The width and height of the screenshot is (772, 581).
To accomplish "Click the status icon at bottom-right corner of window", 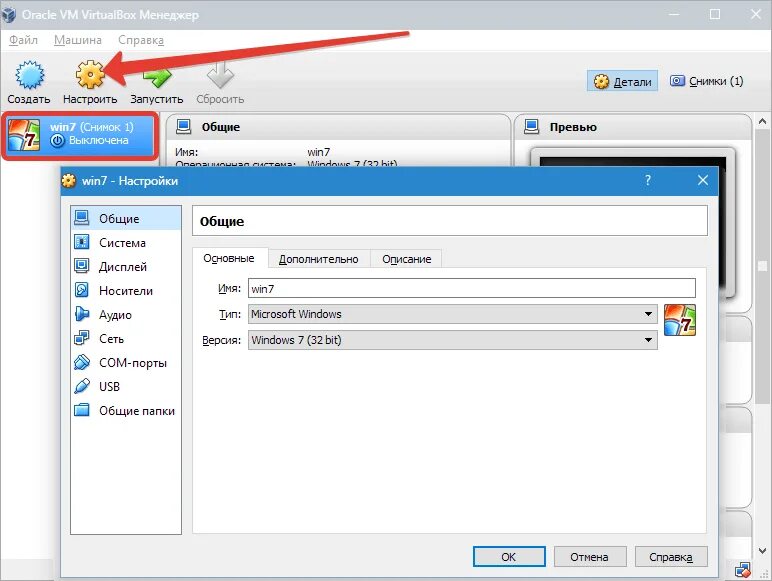I will pos(742,570).
